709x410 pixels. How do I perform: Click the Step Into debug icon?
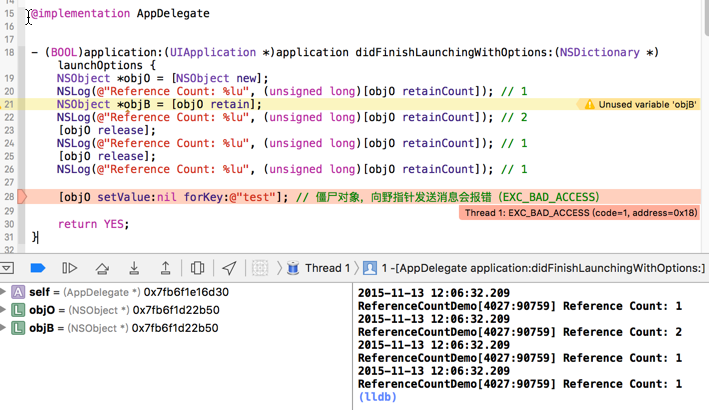[x=133, y=268]
